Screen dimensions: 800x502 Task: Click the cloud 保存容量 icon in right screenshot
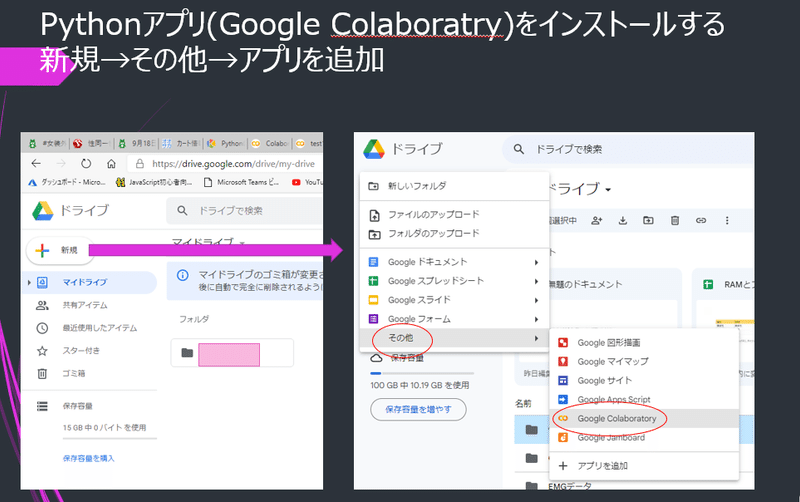(376, 358)
